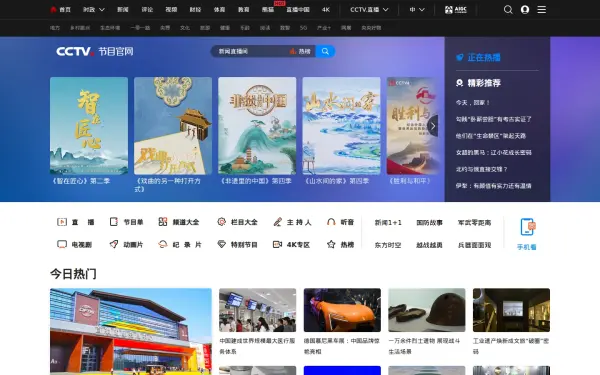The width and height of the screenshot is (600, 375).
Task: Open the user account avatar icon
Action: [525, 10]
